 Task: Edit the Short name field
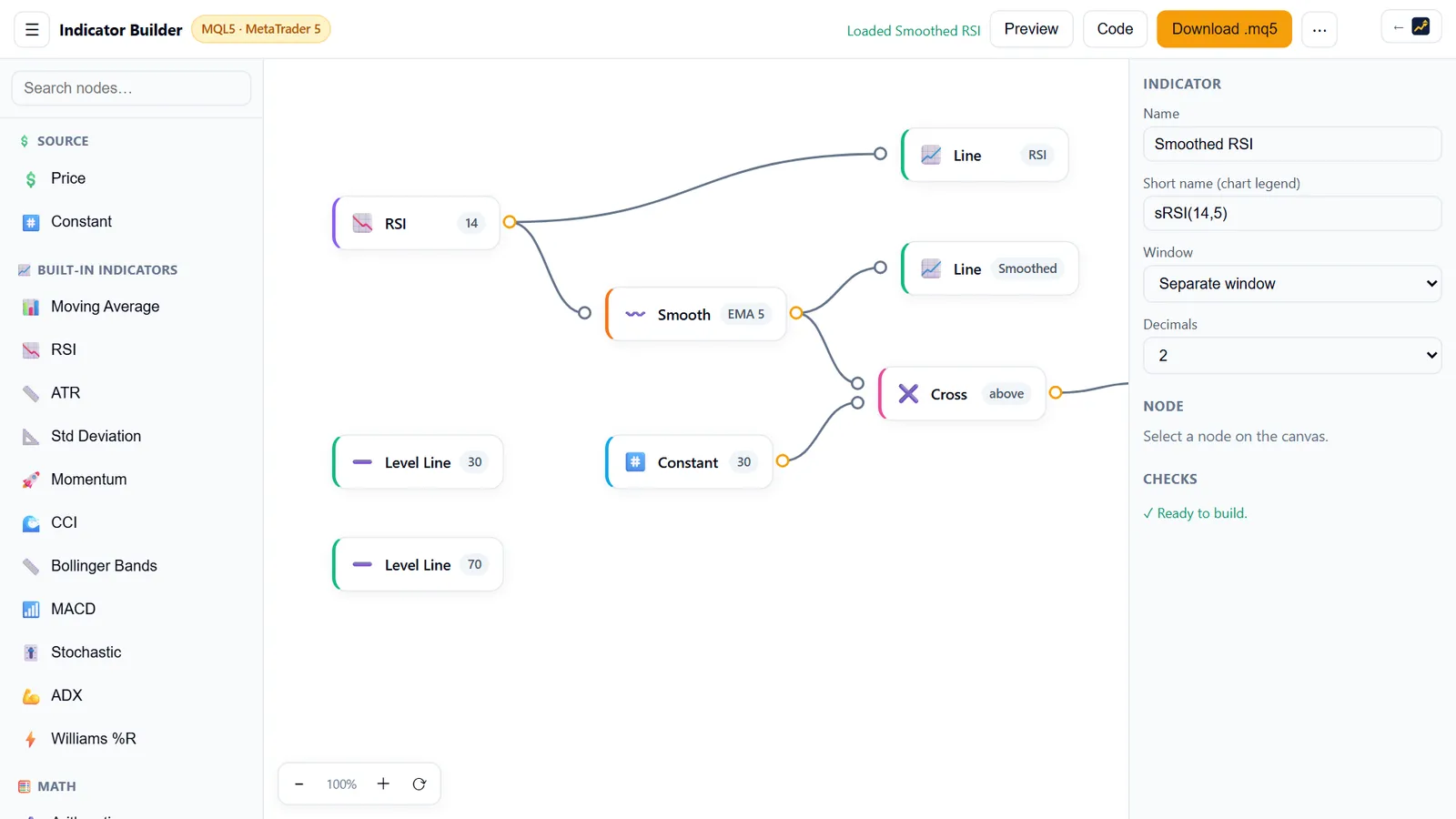point(1292,213)
